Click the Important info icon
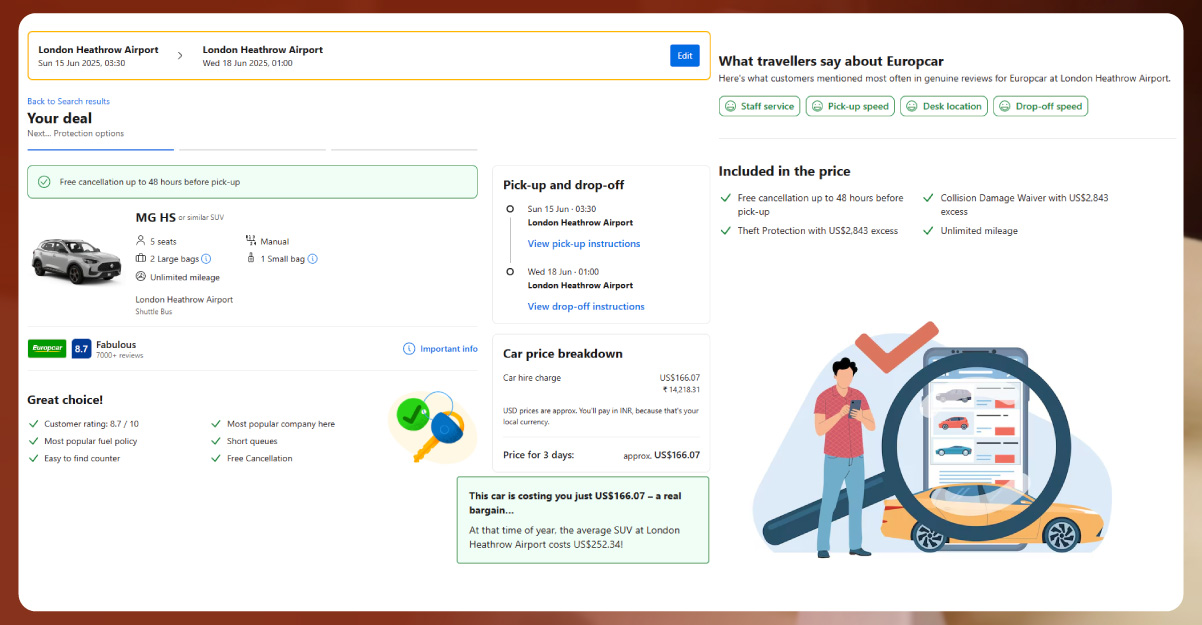The width and height of the screenshot is (1202, 625). 409,349
